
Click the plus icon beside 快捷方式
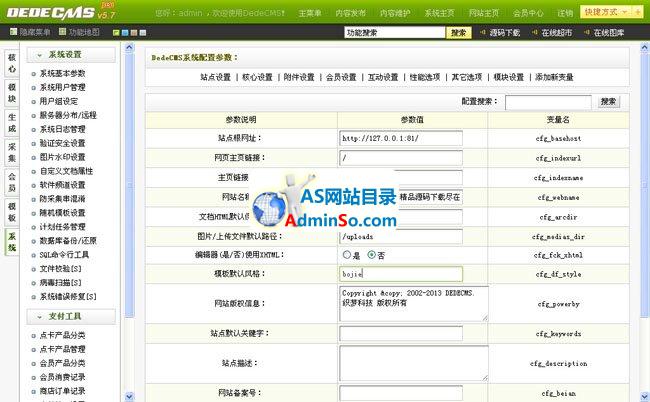(x=637, y=12)
